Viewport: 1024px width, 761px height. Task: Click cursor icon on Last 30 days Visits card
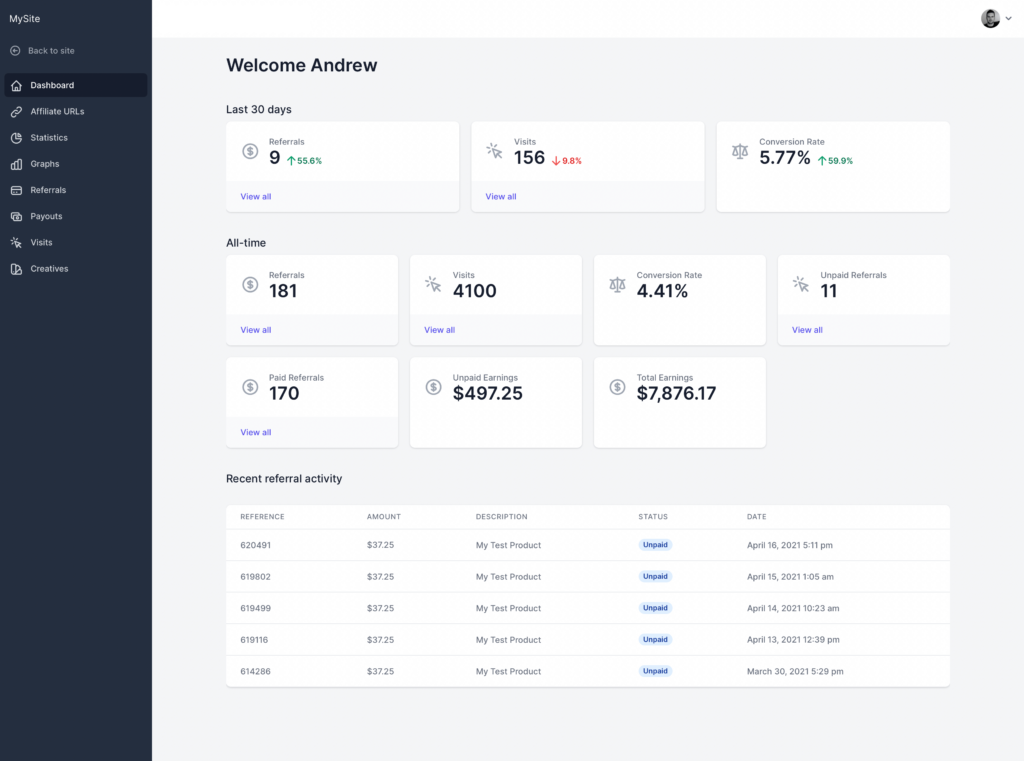[494, 151]
